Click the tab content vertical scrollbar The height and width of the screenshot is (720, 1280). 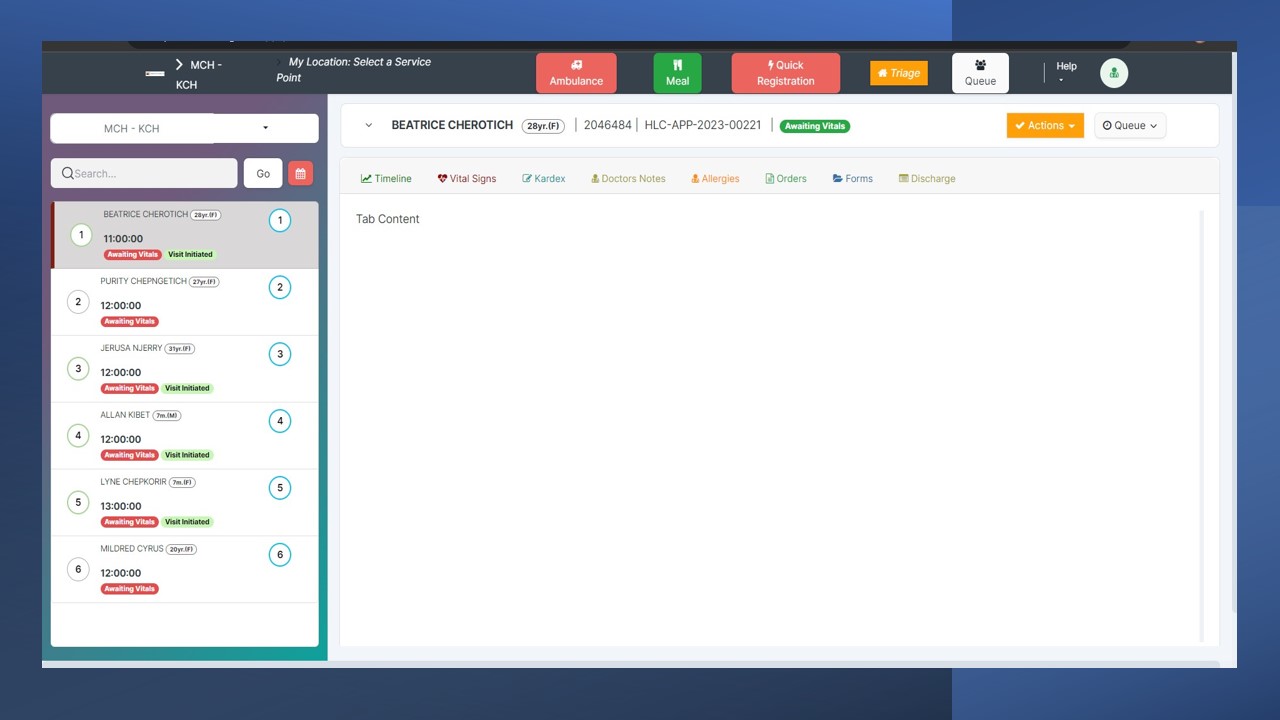[x=1202, y=425]
